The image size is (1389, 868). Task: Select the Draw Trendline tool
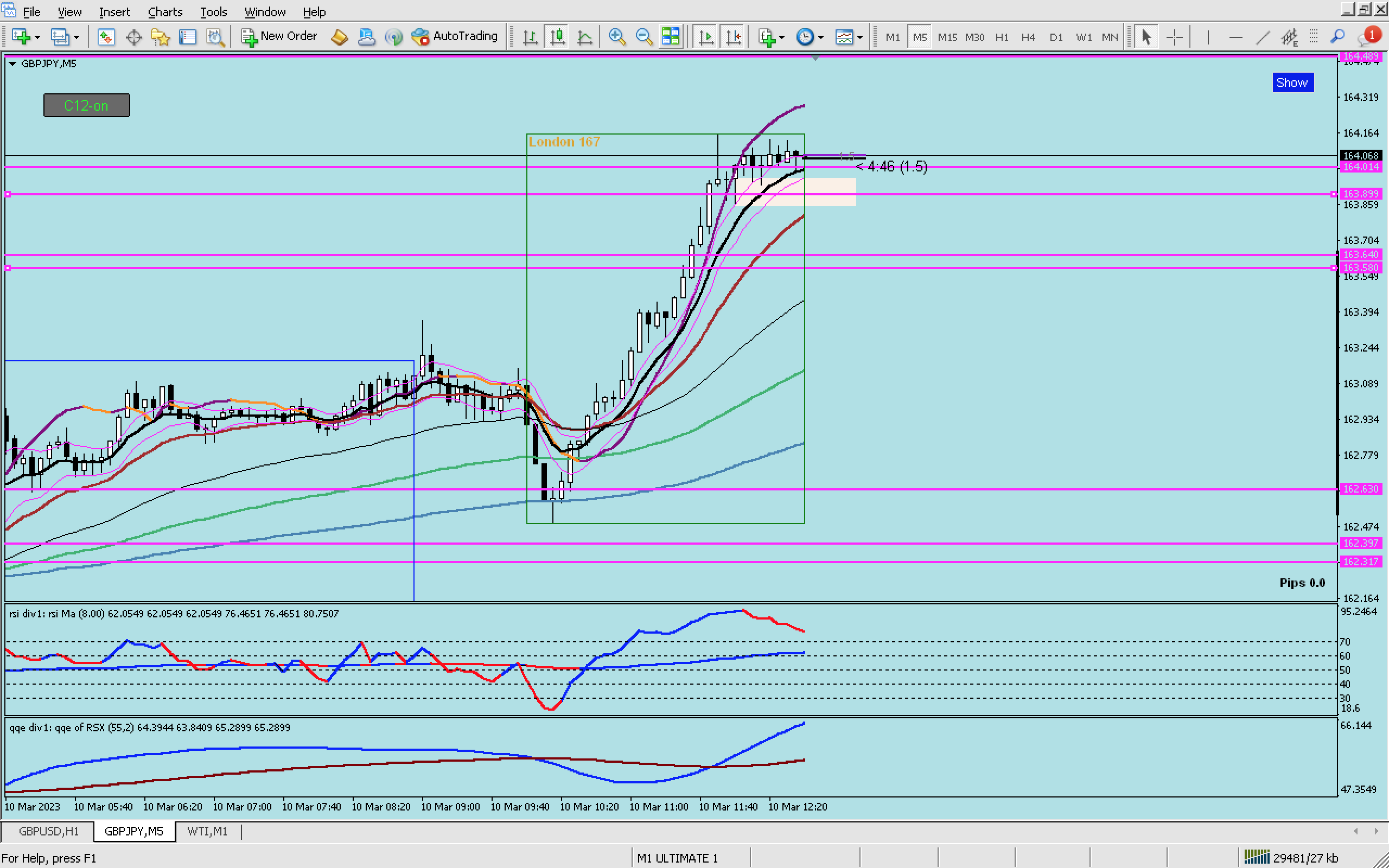click(1262, 37)
